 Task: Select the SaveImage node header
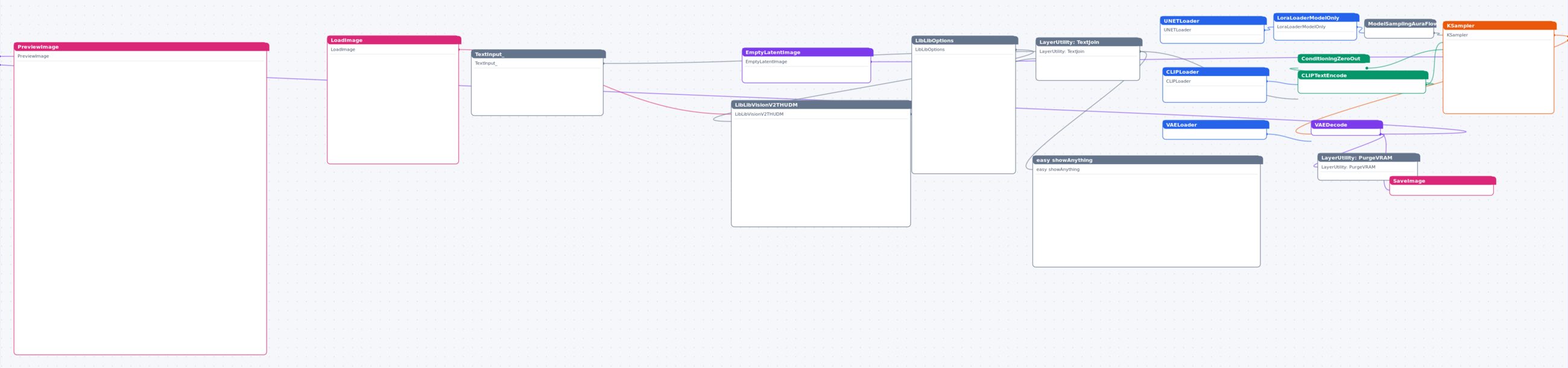click(1442, 181)
